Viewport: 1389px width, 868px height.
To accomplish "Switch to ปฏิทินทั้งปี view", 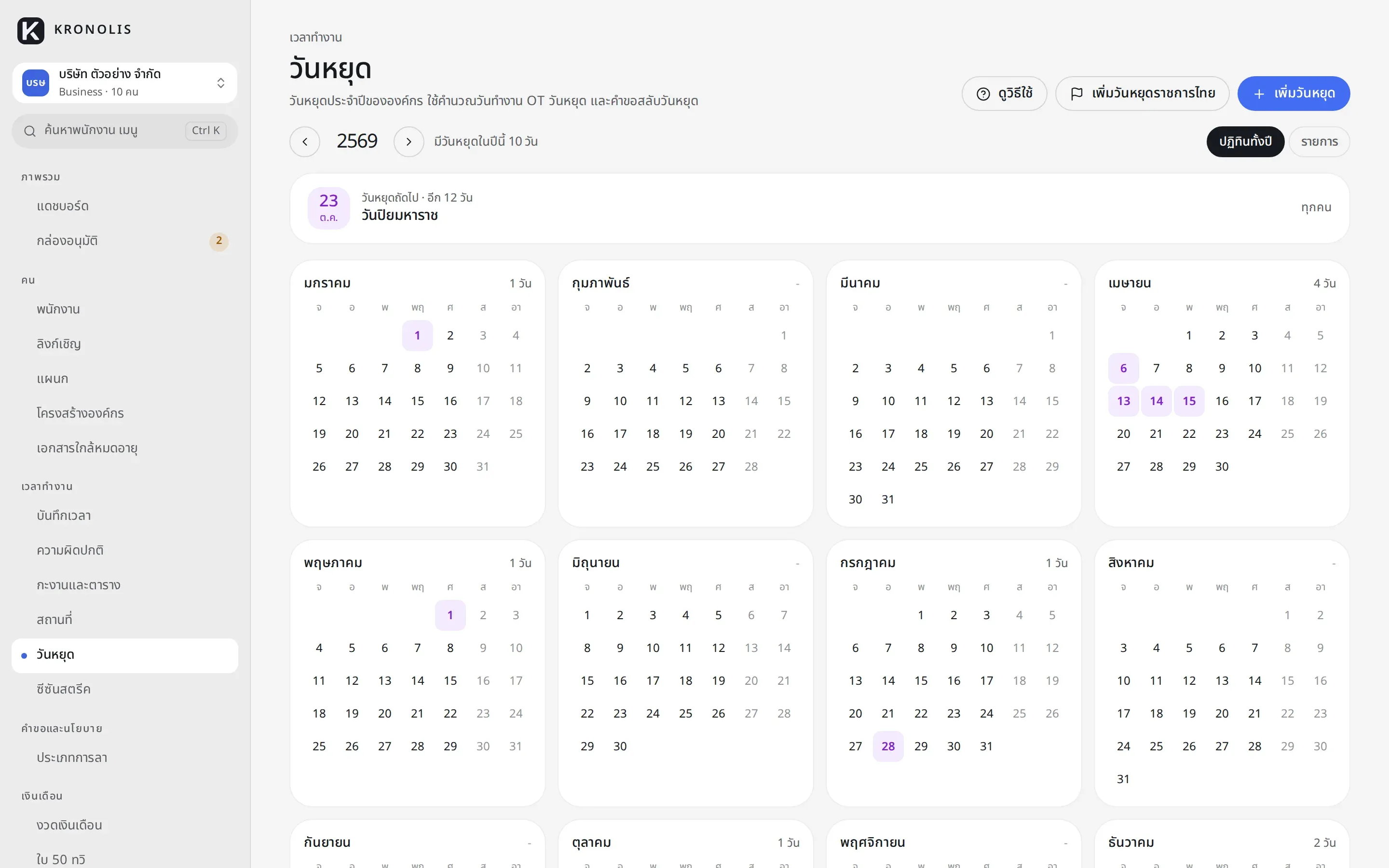I will pyautogui.click(x=1245, y=142).
